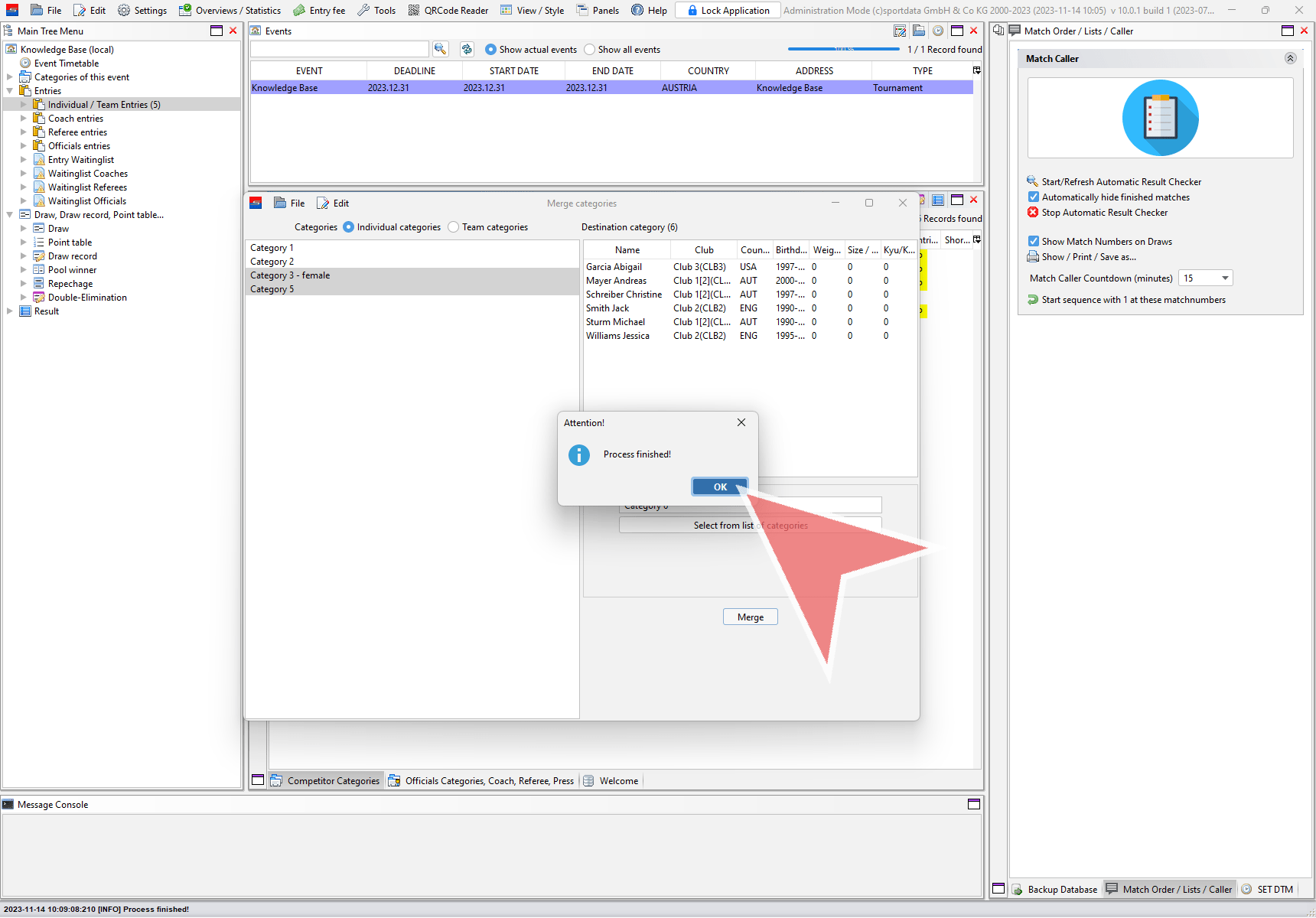Click the search magnifier icon in Events panel
Screen dimensions: 1316x918
click(x=440, y=49)
